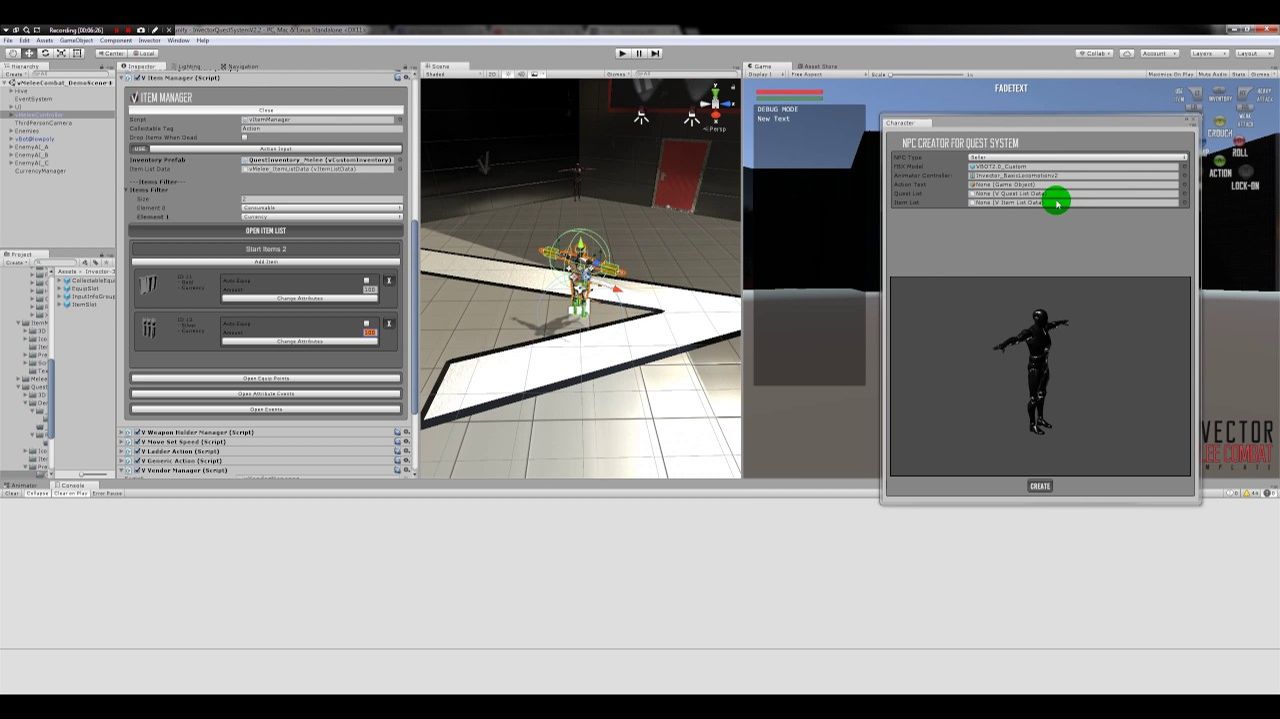Open the GameObject menu
Image resolution: width=1280 pixels, height=719 pixels.
pos(76,41)
